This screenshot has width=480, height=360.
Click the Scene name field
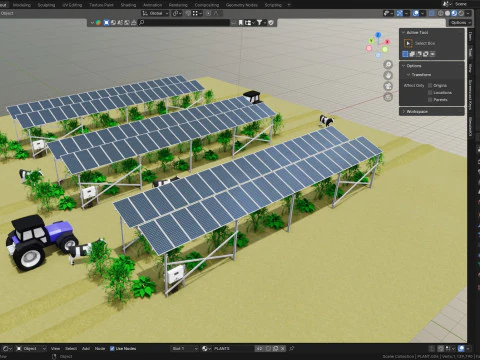pos(461,4)
